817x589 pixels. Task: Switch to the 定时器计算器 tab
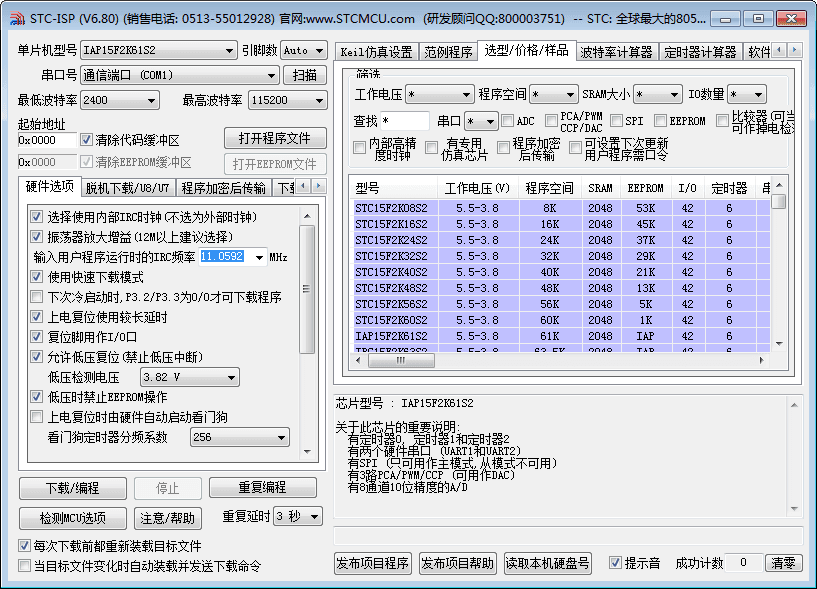click(700, 52)
